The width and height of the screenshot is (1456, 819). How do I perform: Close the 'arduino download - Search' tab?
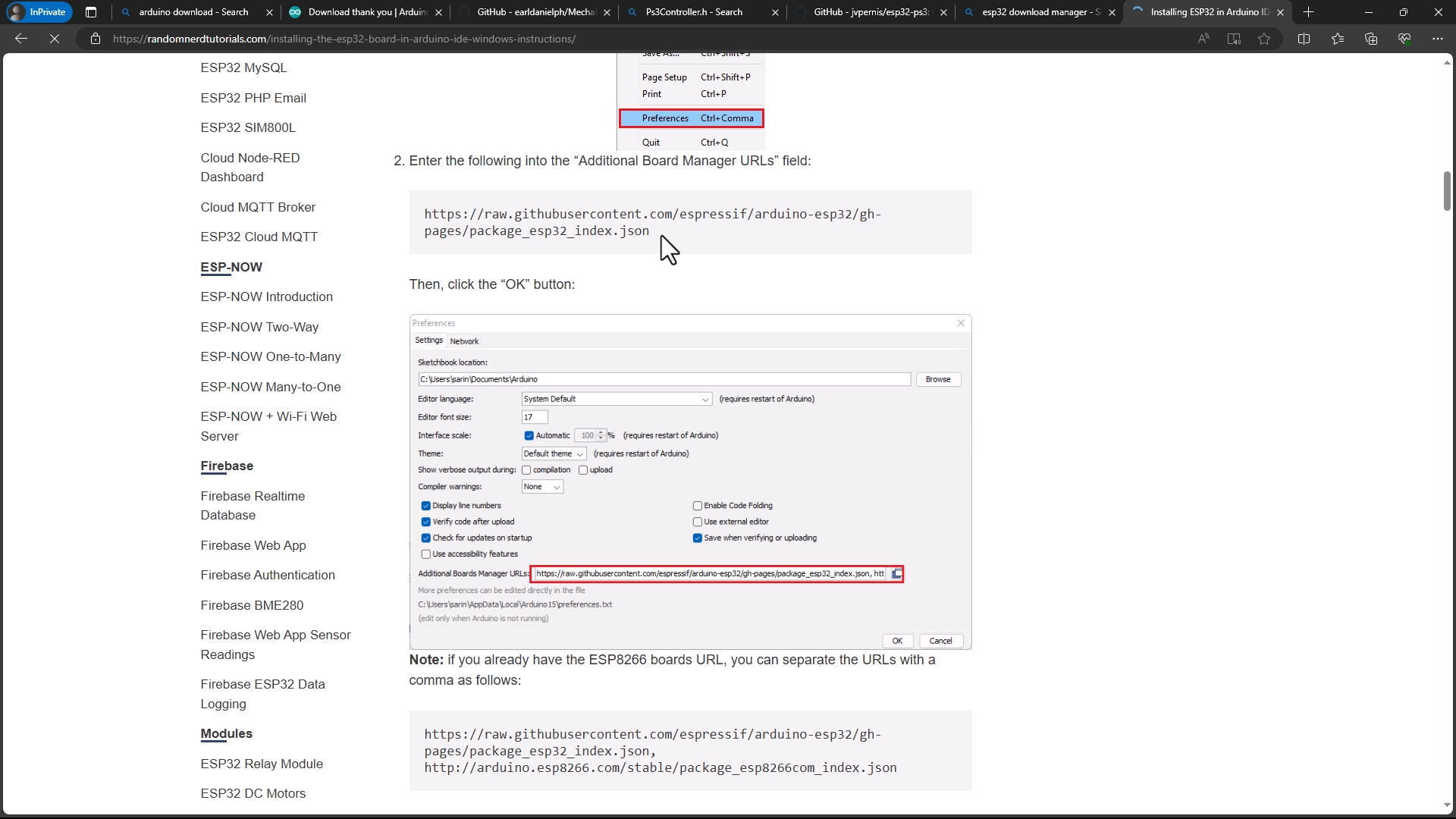coord(269,12)
